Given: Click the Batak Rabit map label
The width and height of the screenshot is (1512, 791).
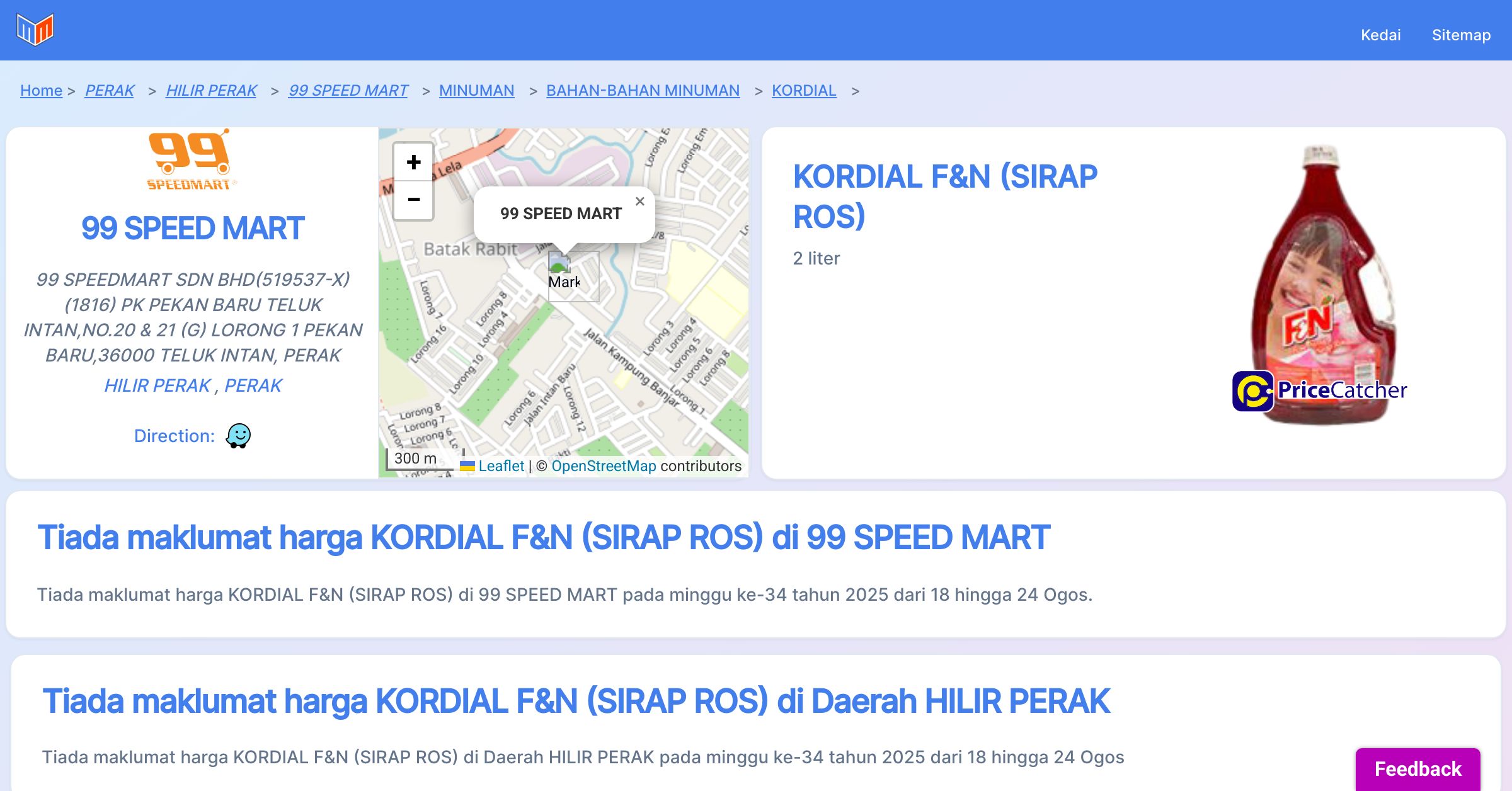Looking at the screenshot, I should tap(470, 249).
